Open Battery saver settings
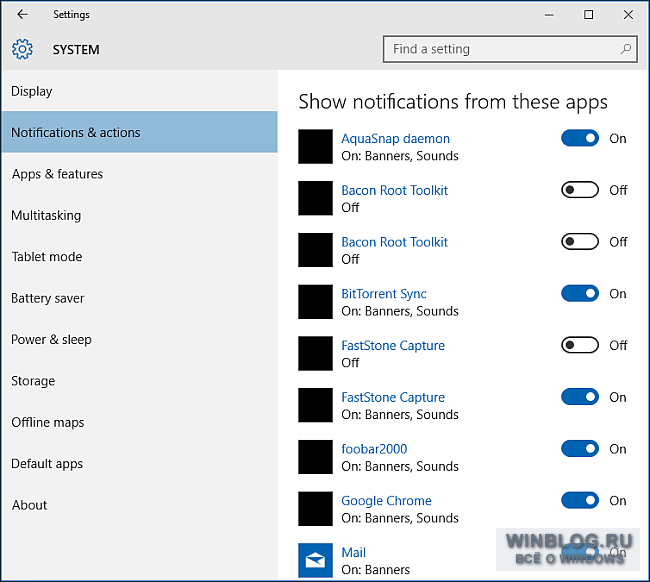650x582 pixels. point(139,298)
